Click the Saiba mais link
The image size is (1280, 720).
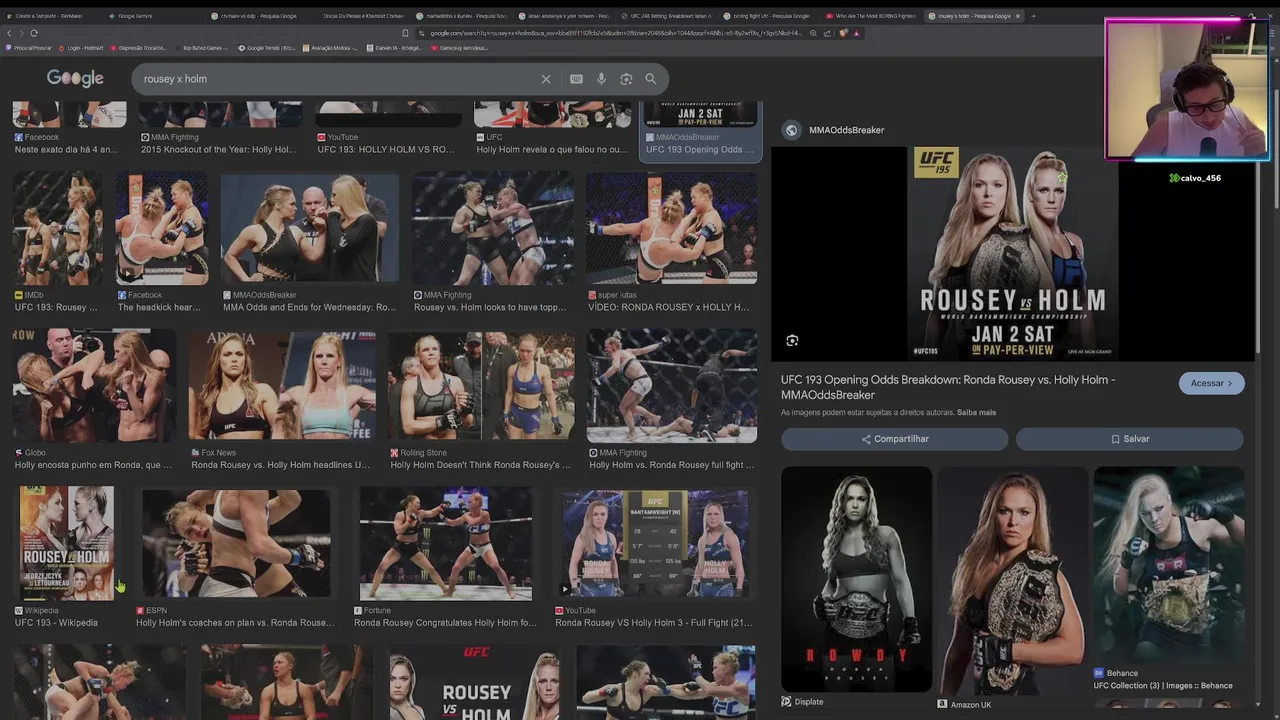(976, 412)
